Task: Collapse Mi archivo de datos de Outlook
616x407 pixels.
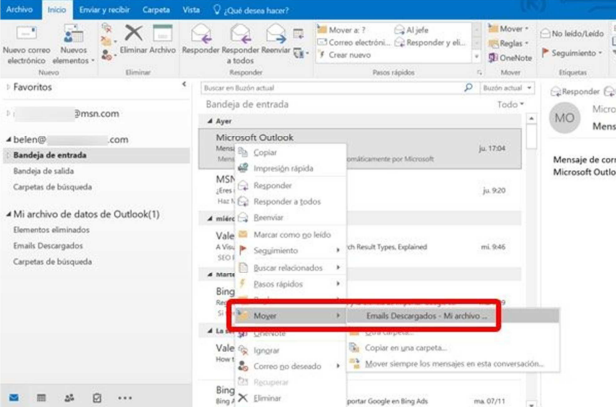Action: tap(8, 214)
